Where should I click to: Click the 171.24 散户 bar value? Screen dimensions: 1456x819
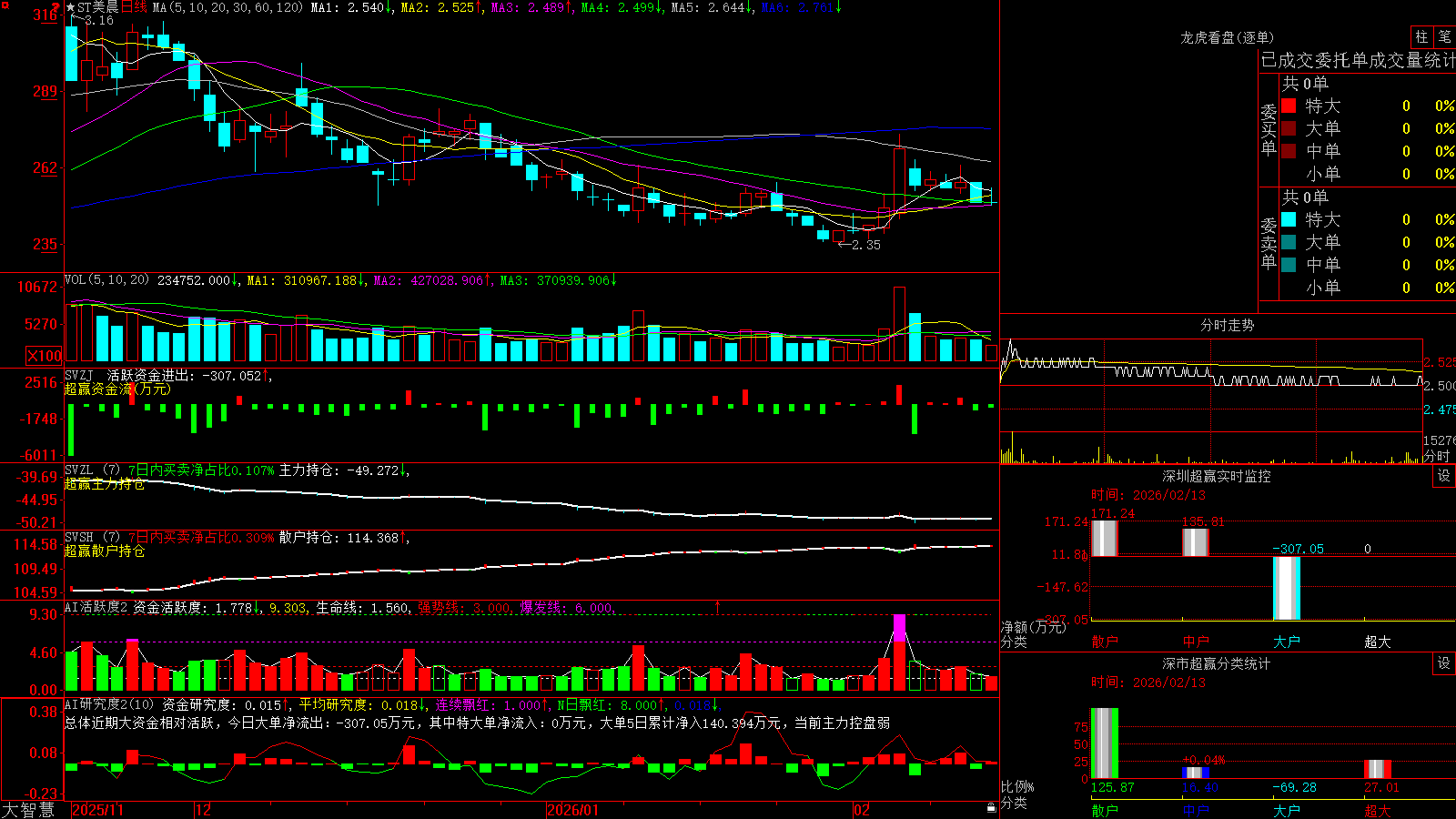click(x=1113, y=513)
